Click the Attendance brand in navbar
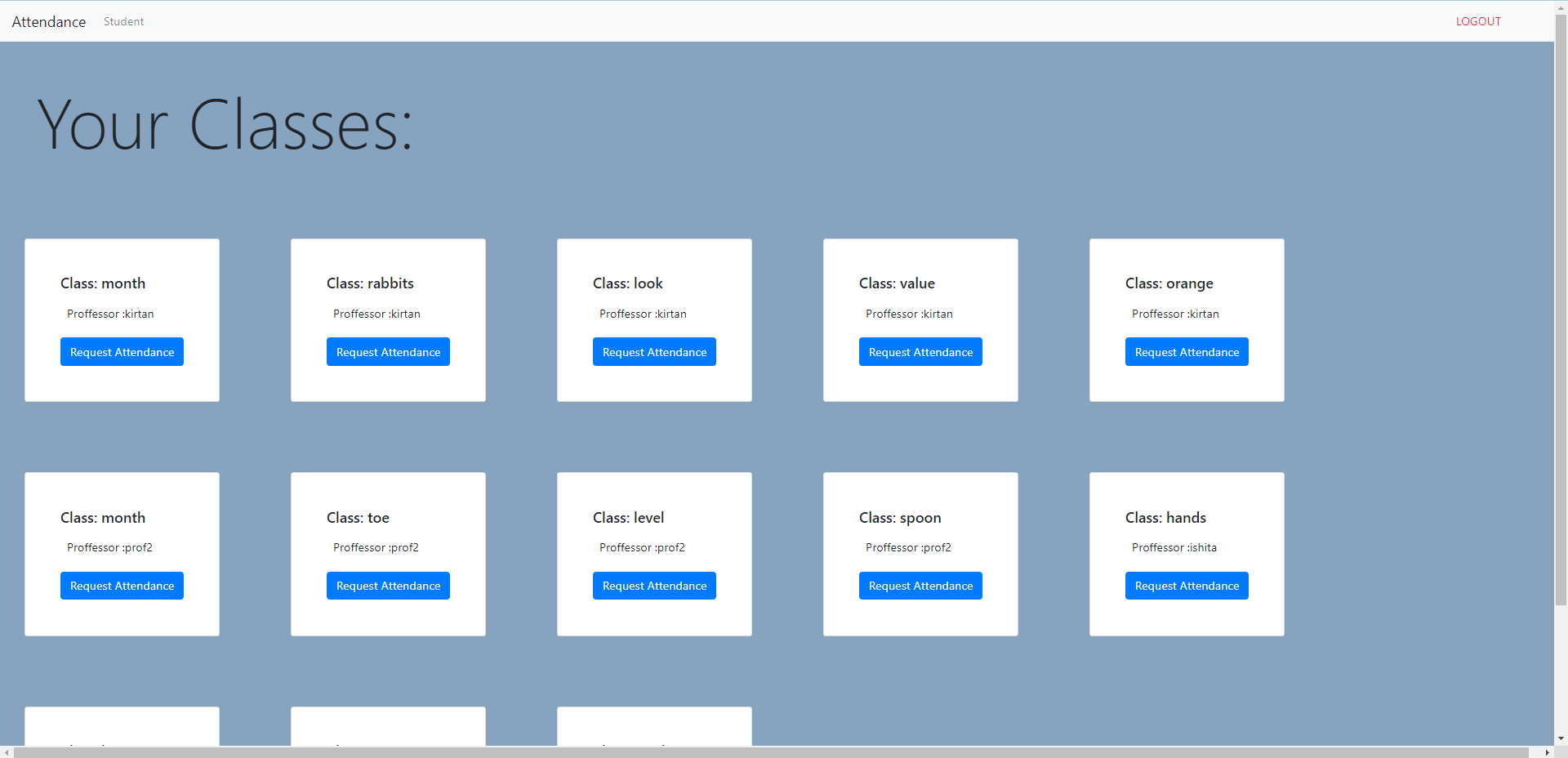The image size is (1568, 758). click(48, 21)
